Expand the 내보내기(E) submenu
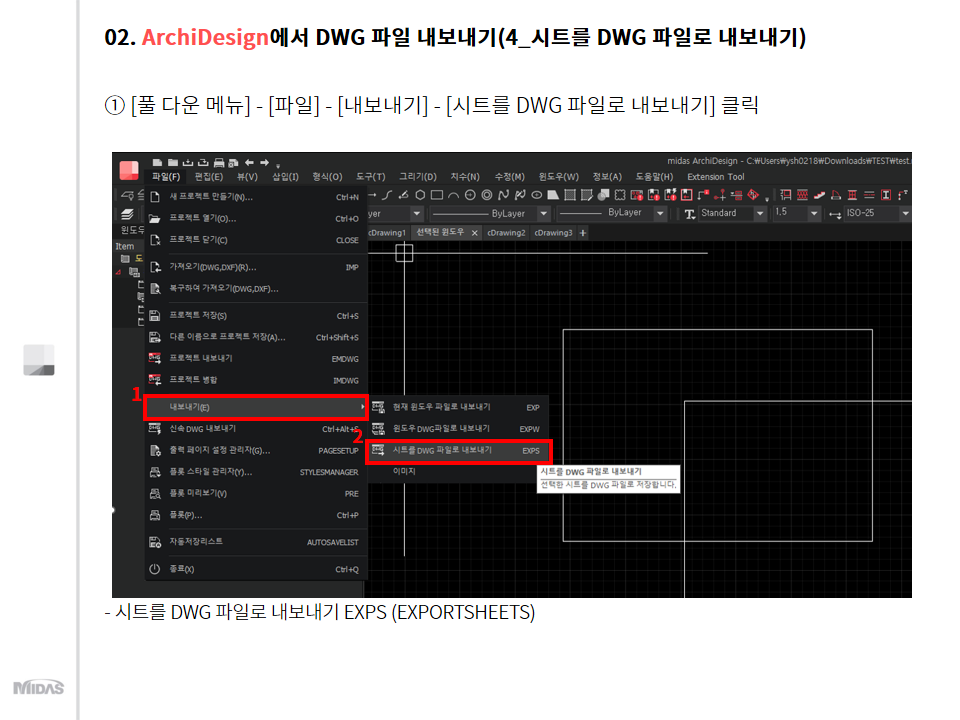Viewport: 960px width, 720px height. coord(256,407)
